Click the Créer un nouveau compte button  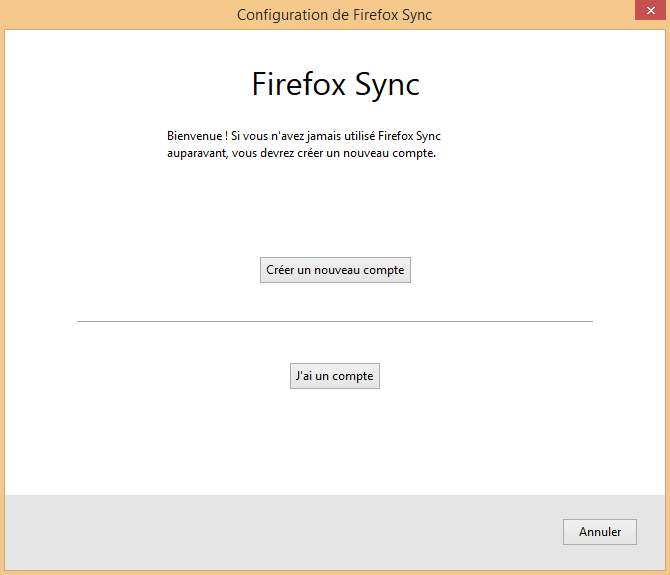point(335,270)
